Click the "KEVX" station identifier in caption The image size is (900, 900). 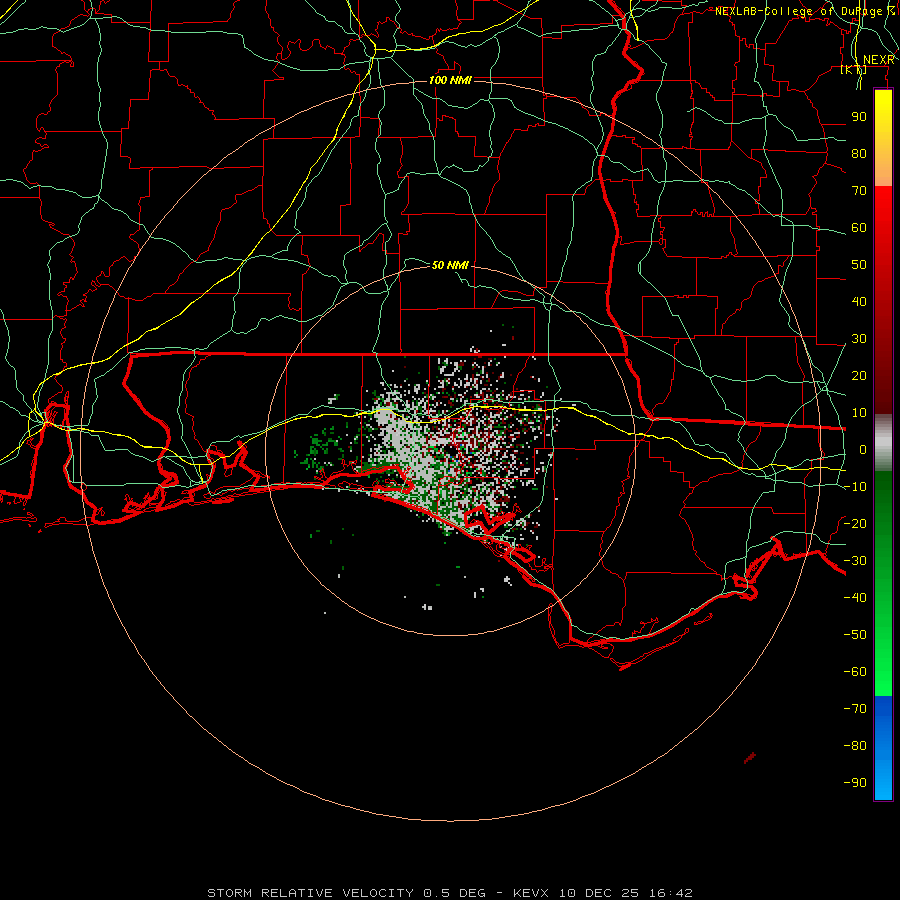tap(531, 893)
